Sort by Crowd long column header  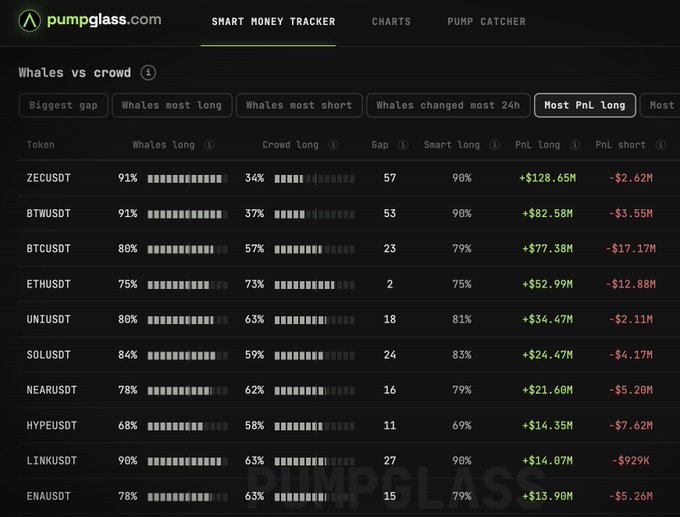click(x=290, y=145)
